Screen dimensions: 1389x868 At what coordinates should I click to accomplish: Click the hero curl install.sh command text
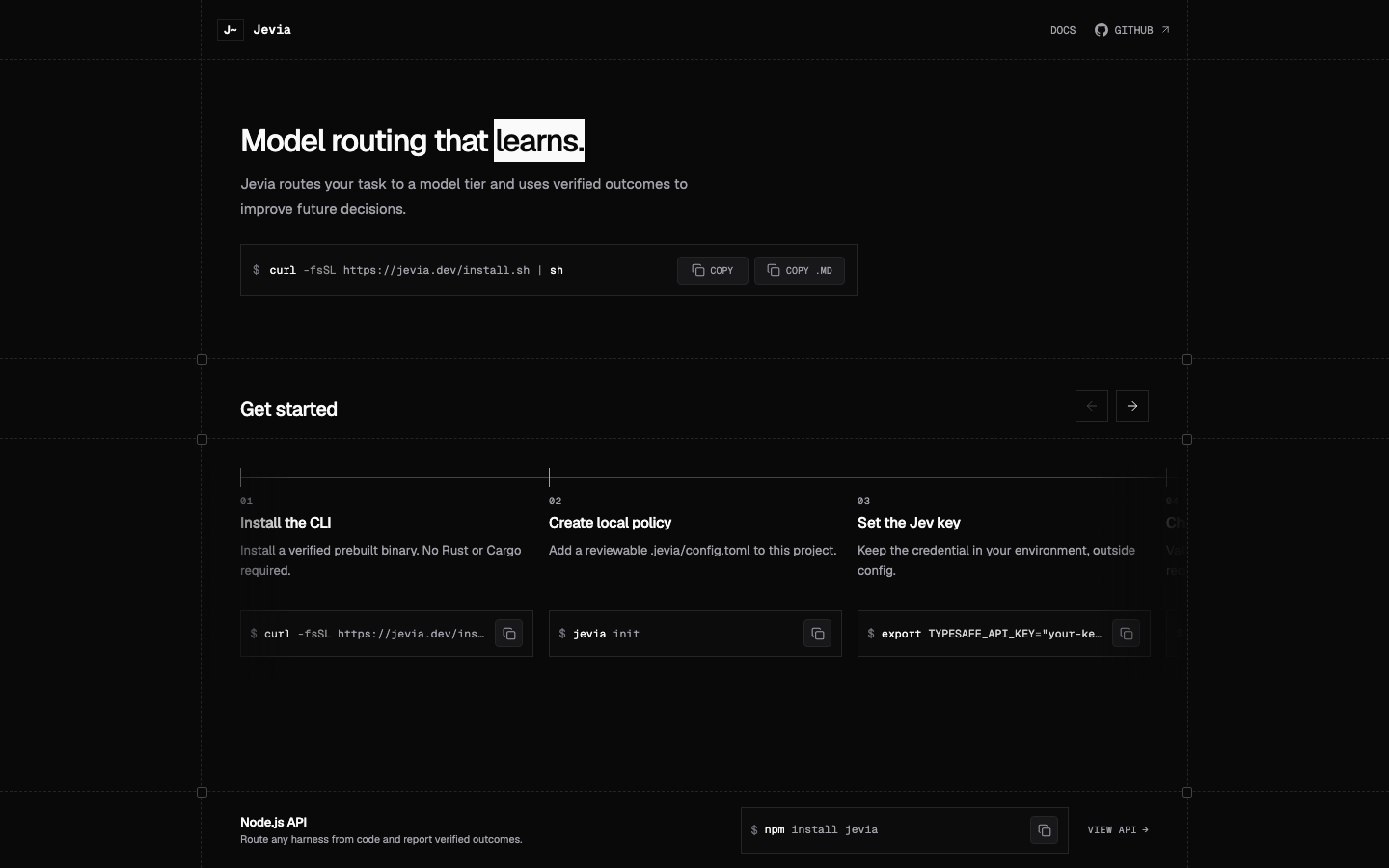point(416,270)
